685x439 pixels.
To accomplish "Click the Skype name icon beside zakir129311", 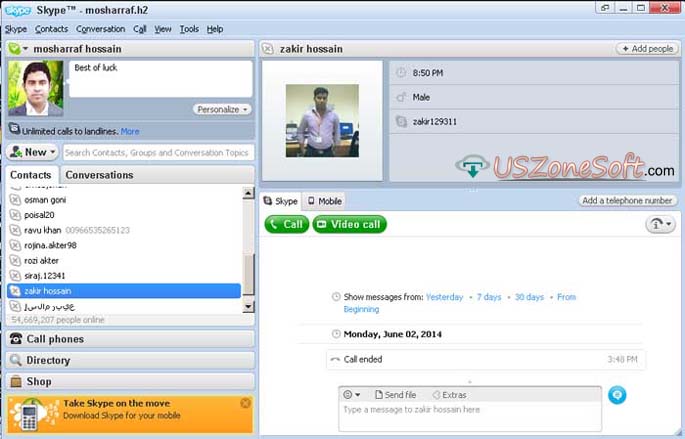I will pyautogui.click(x=401, y=121).
